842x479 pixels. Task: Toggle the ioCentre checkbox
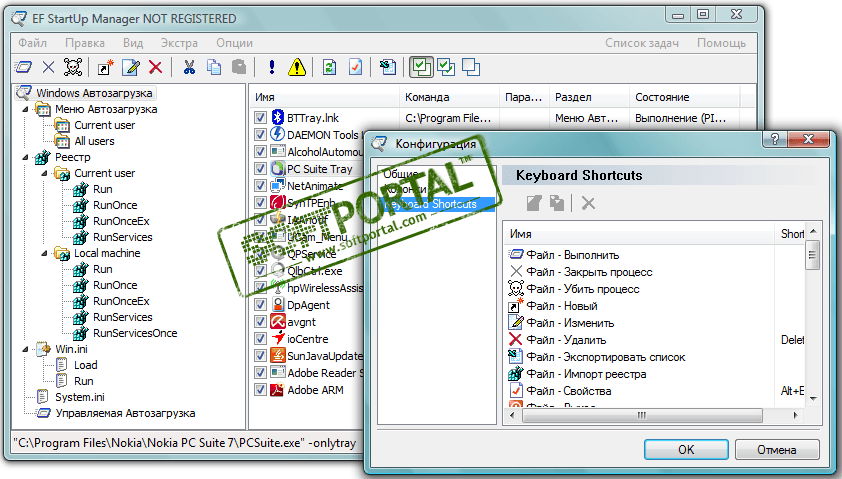click(260, 339)
